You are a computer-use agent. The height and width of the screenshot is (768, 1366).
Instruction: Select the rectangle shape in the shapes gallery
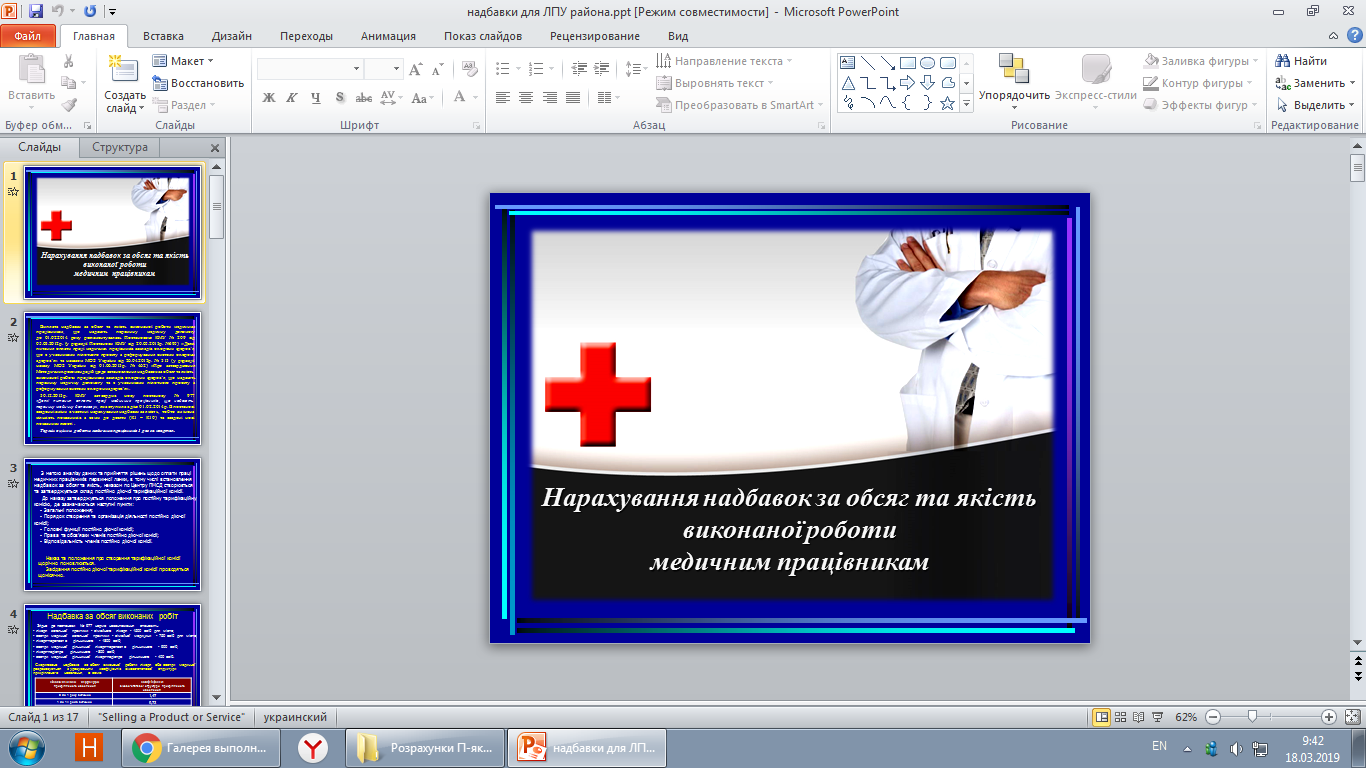click(907, 62)
